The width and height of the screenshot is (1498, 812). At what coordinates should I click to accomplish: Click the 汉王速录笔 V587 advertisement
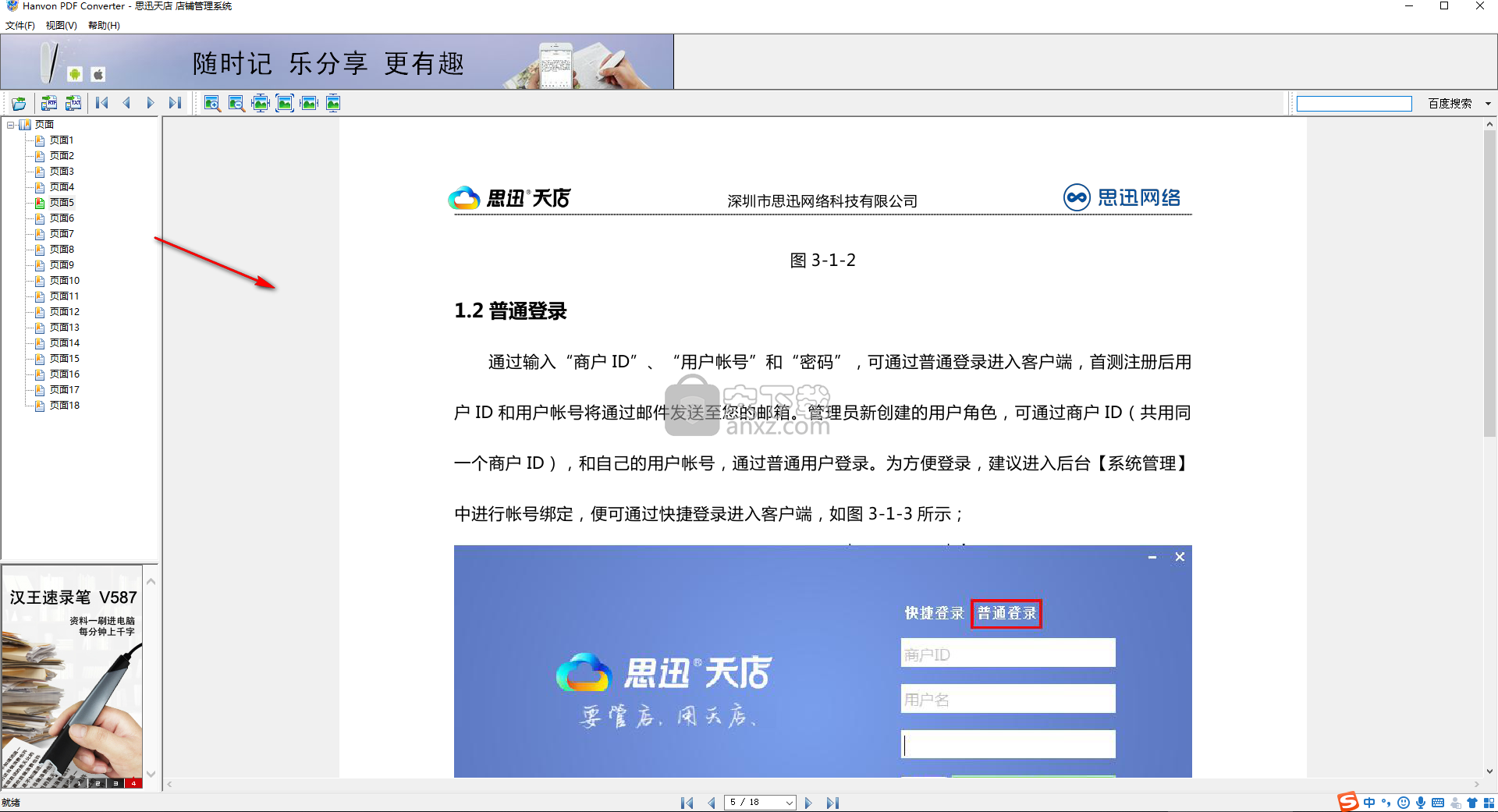73,677
